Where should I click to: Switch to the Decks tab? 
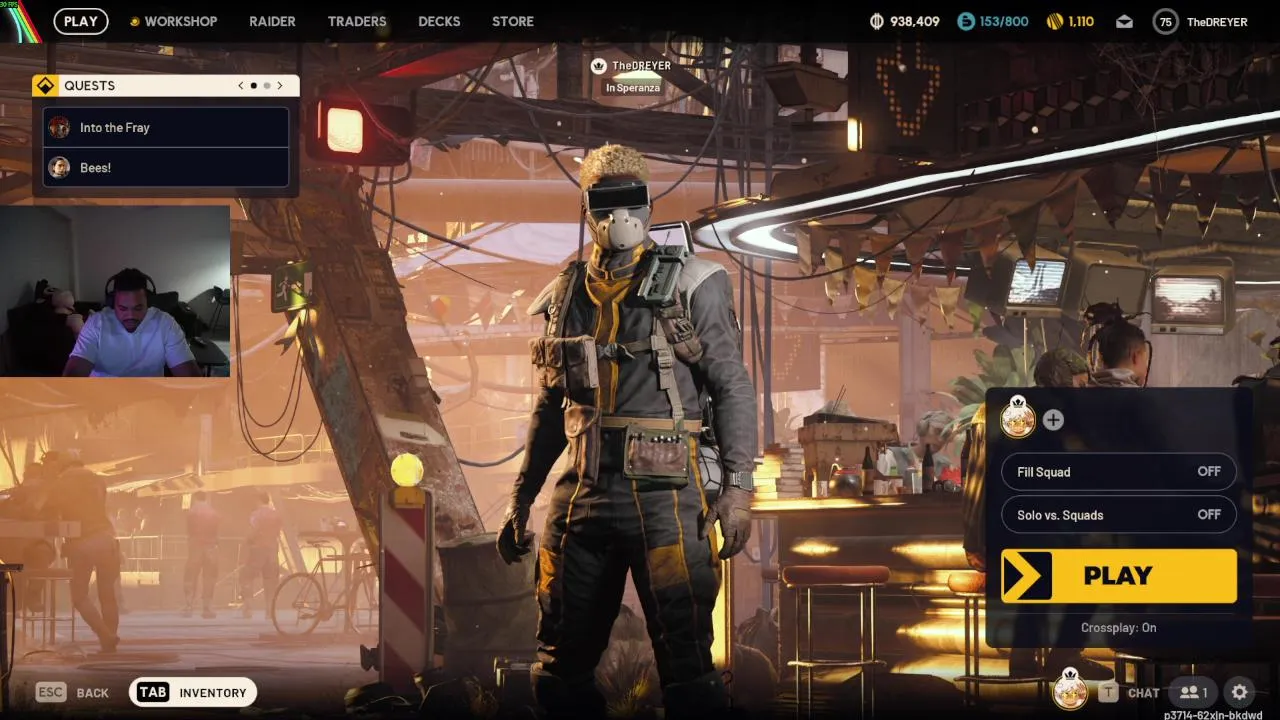click(x=439, y=21)
